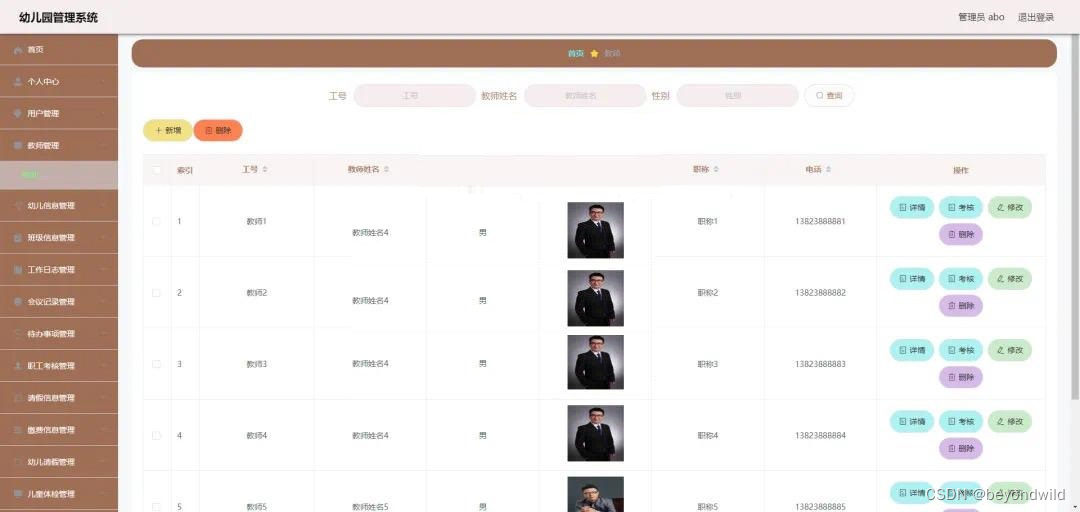Click the 工号 search input field
The width and height of the screenshot is (1080, 512).
415,96
